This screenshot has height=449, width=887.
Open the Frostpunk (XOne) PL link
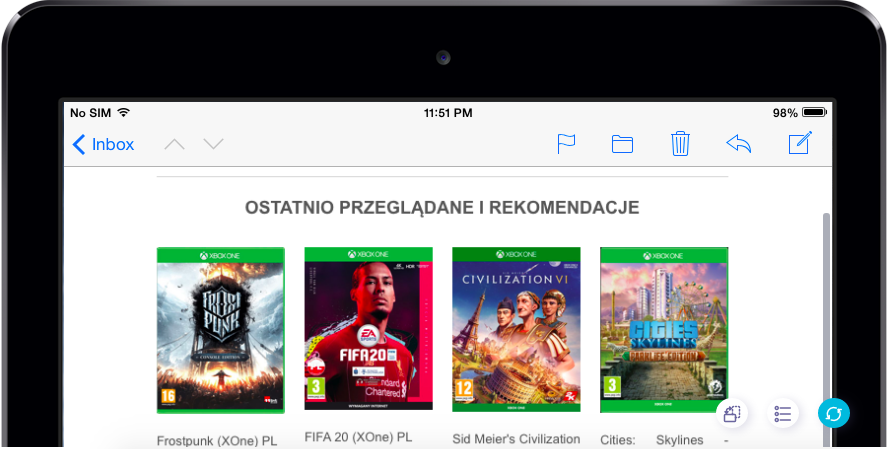(217, 440)
